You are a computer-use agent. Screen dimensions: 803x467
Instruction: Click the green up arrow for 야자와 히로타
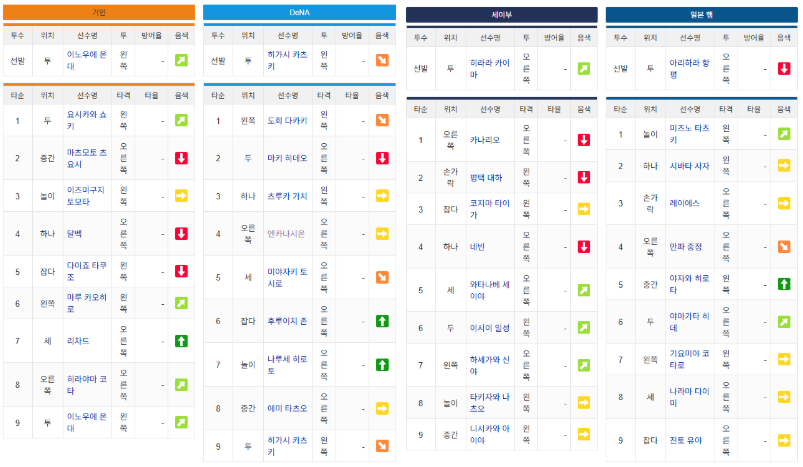tap(784, 284)
